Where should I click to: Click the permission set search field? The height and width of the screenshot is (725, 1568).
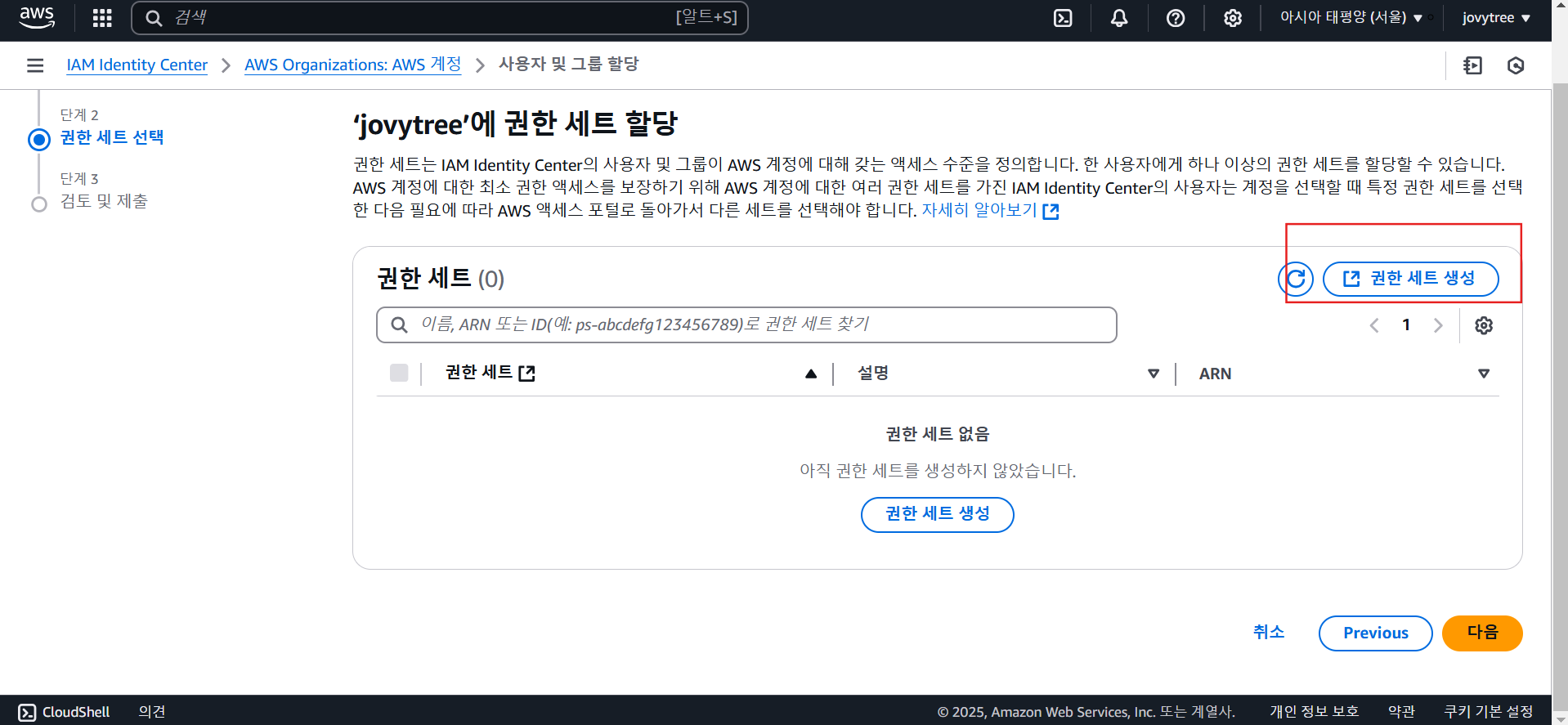[x=746, y=324]
